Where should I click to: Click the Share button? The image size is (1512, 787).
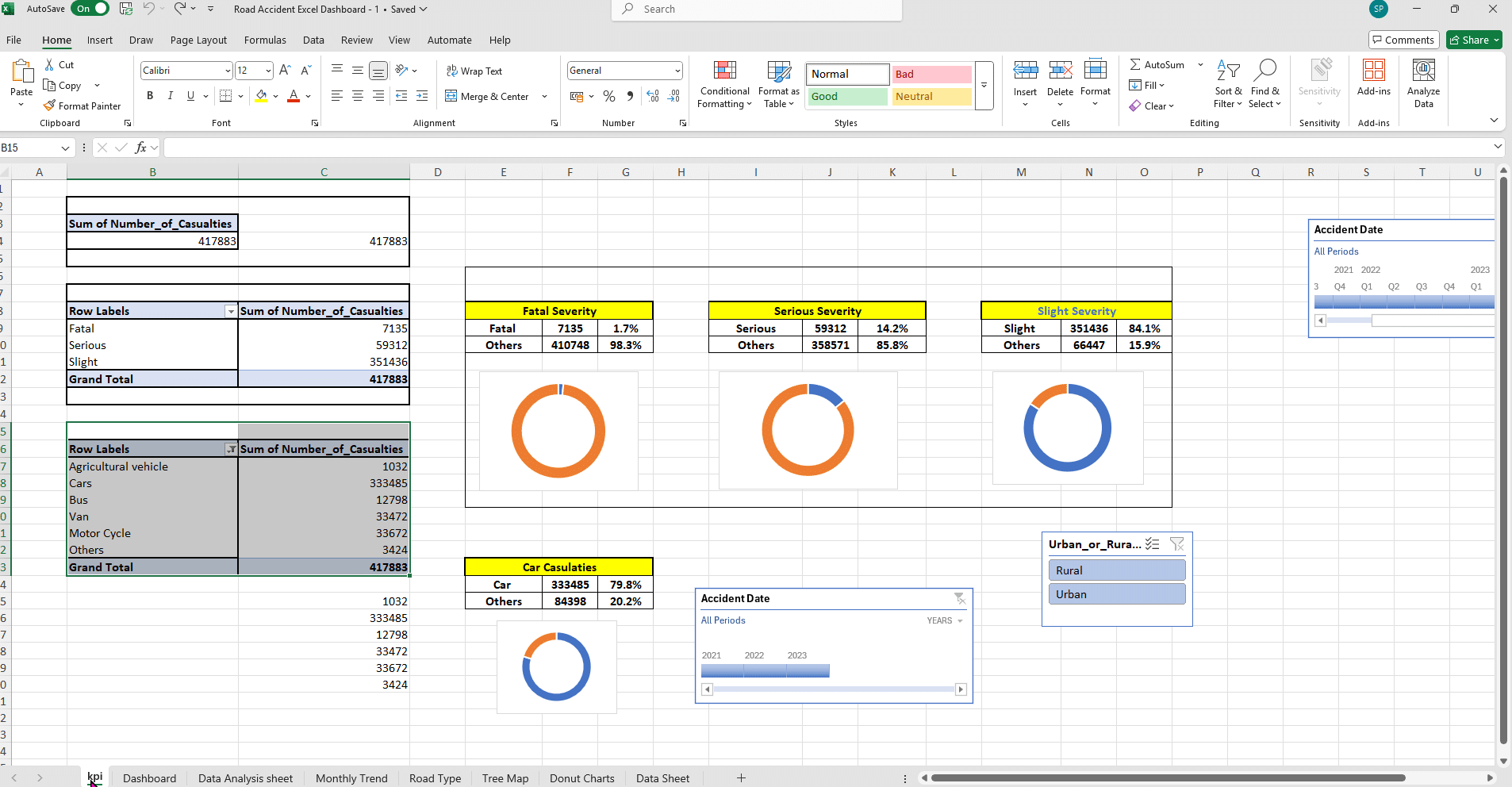pyautogui.click(x=1474, y=40)
